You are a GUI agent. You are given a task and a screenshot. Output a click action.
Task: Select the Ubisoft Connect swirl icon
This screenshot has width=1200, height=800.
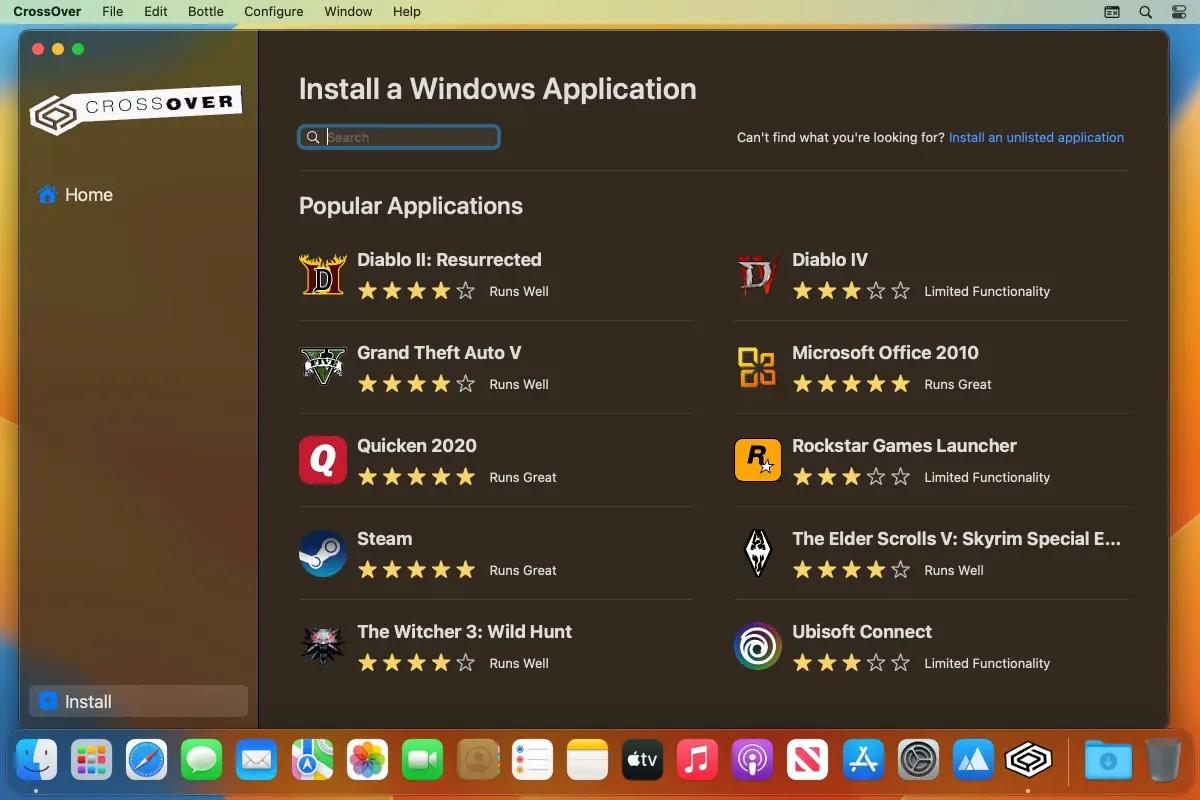click(x=758, y=646)
